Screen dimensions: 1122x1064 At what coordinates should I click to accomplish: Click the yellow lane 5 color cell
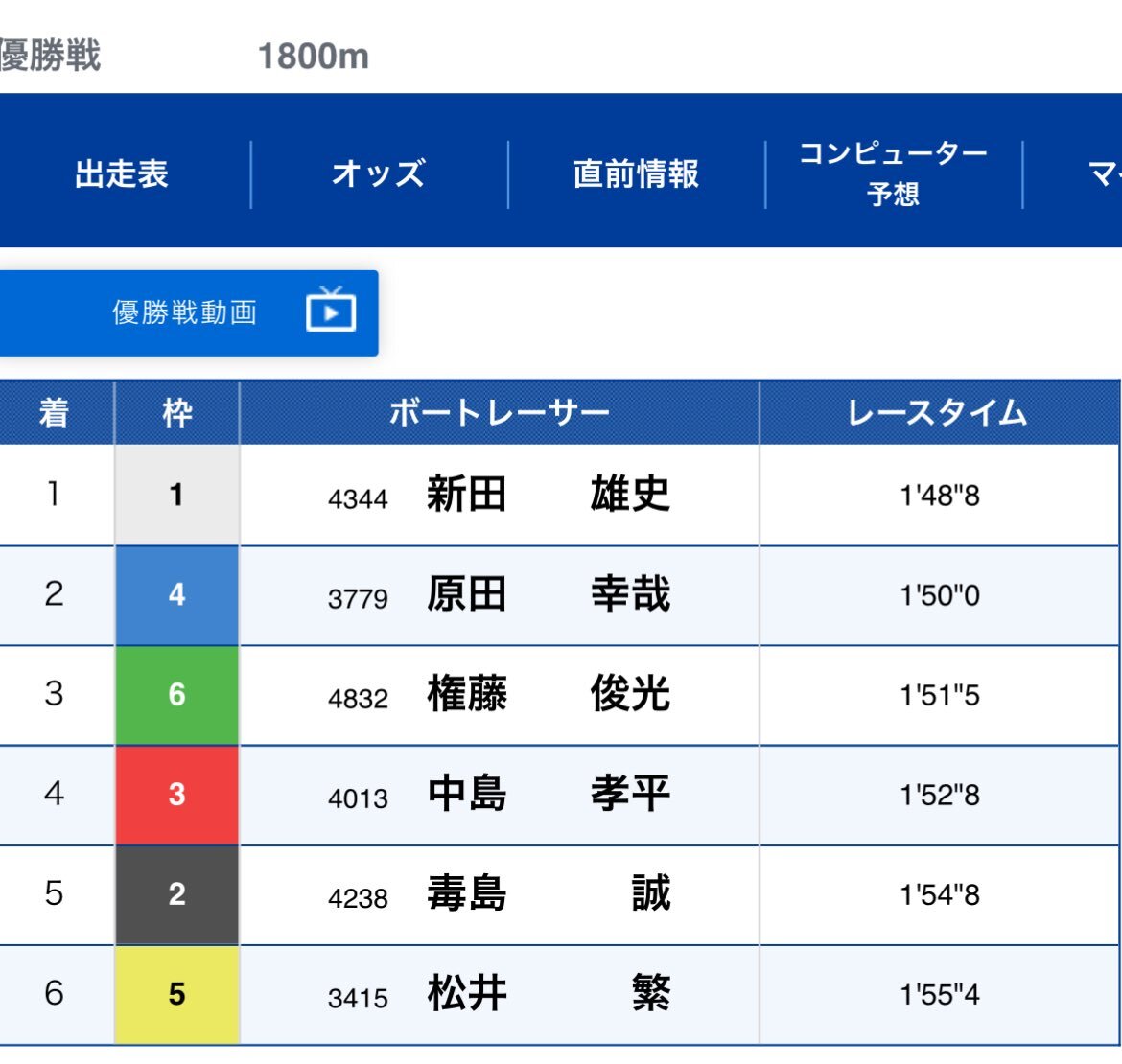(x=176, y=995)
